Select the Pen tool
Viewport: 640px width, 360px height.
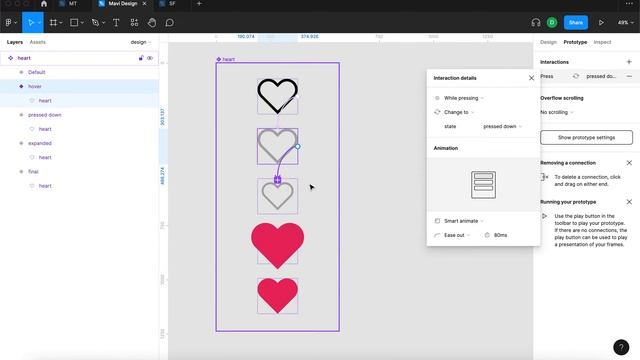click(95, 22)
